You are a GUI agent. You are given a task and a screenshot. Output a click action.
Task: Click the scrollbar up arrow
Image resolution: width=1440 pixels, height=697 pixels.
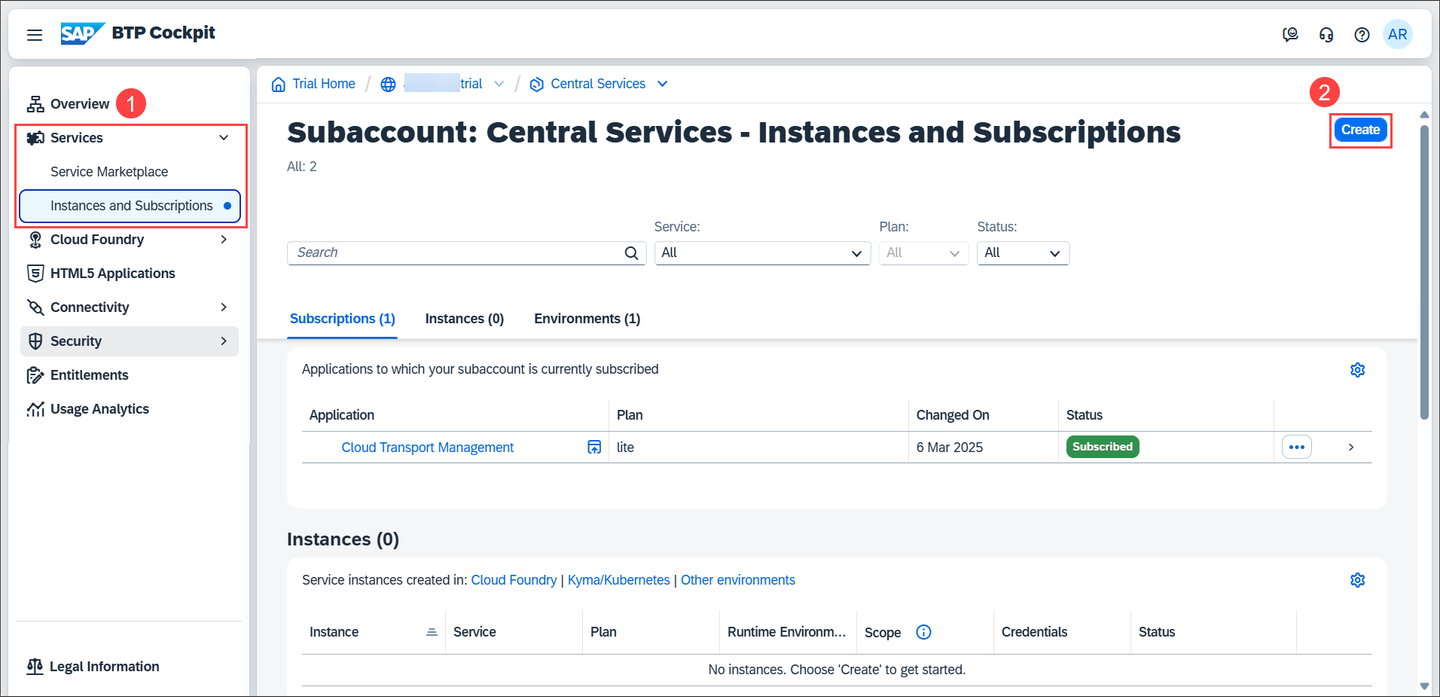(1424, 113)
